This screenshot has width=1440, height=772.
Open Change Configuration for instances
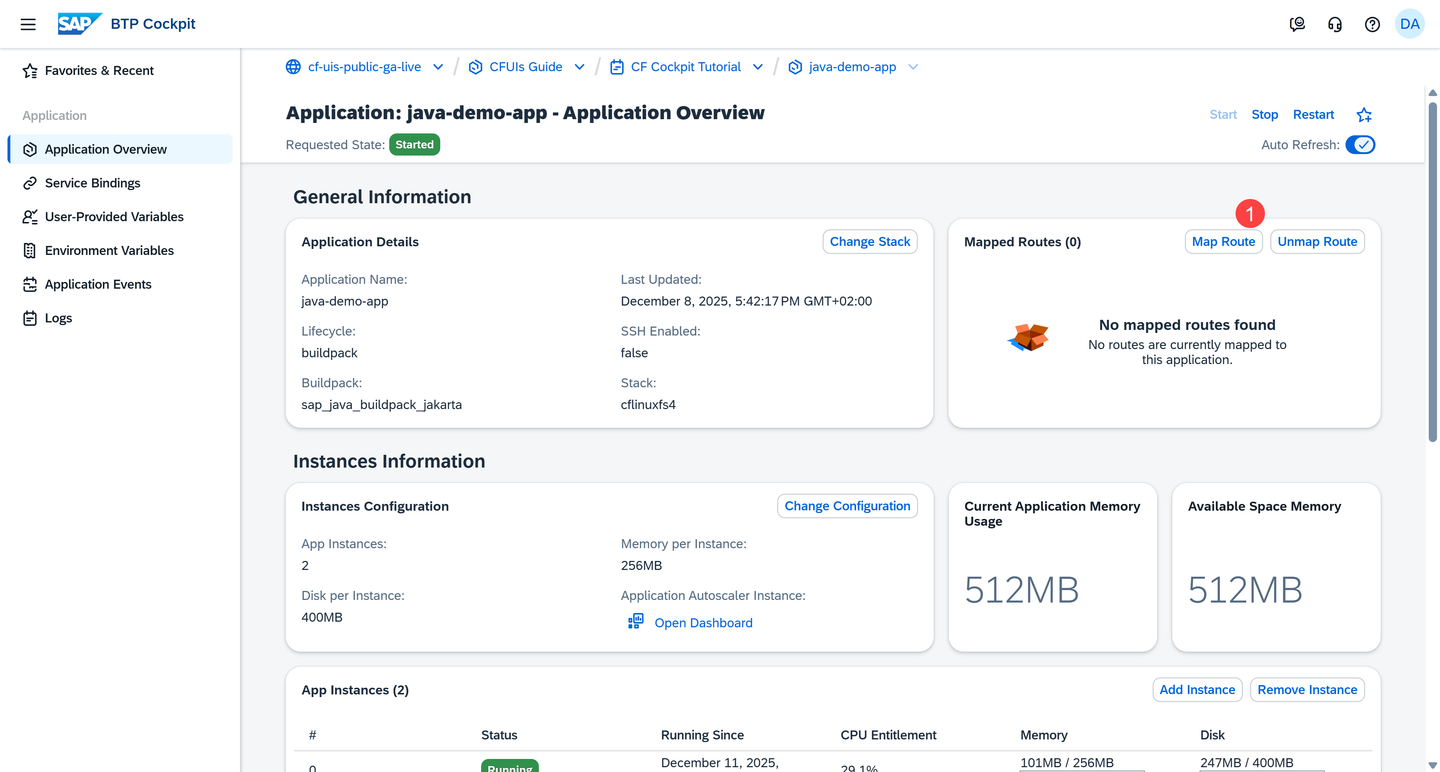(x=848, y=506)
